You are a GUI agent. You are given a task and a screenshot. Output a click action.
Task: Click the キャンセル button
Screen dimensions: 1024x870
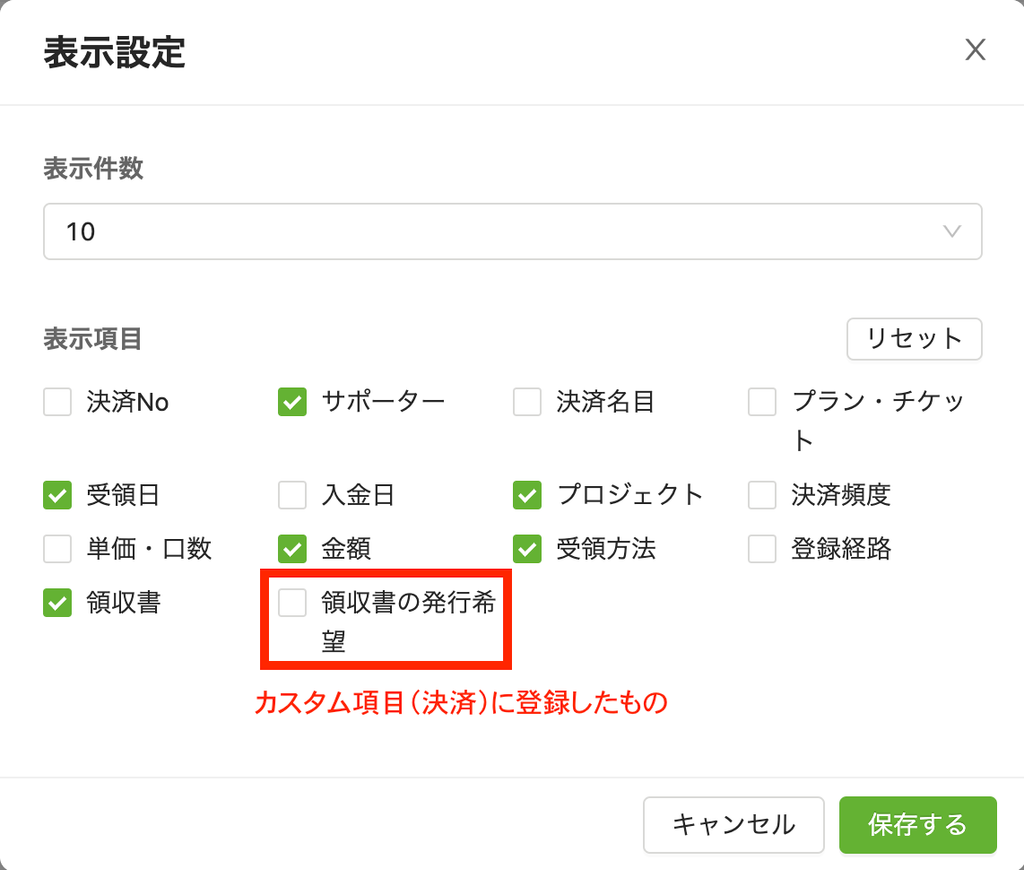733,825
